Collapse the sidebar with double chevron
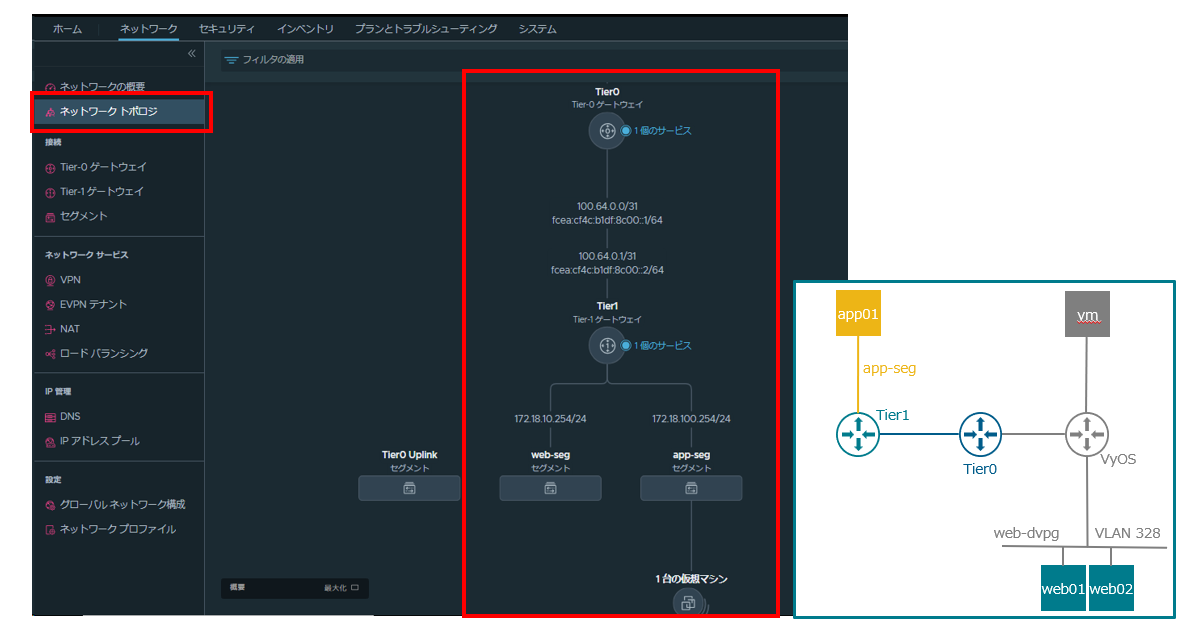1202x622 pixels. (192, 54)
